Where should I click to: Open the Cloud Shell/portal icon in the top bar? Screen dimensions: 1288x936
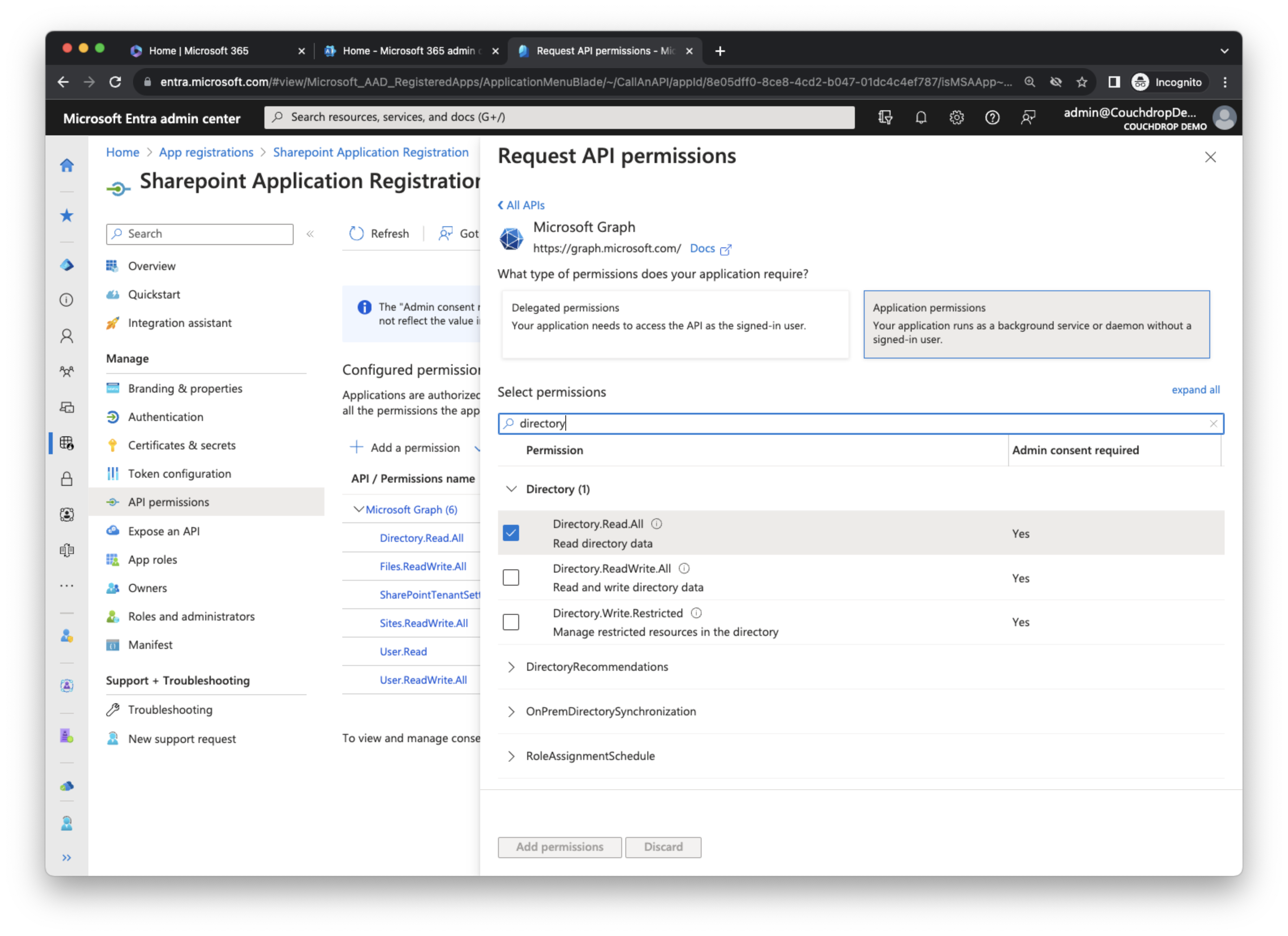click(885, 118)
